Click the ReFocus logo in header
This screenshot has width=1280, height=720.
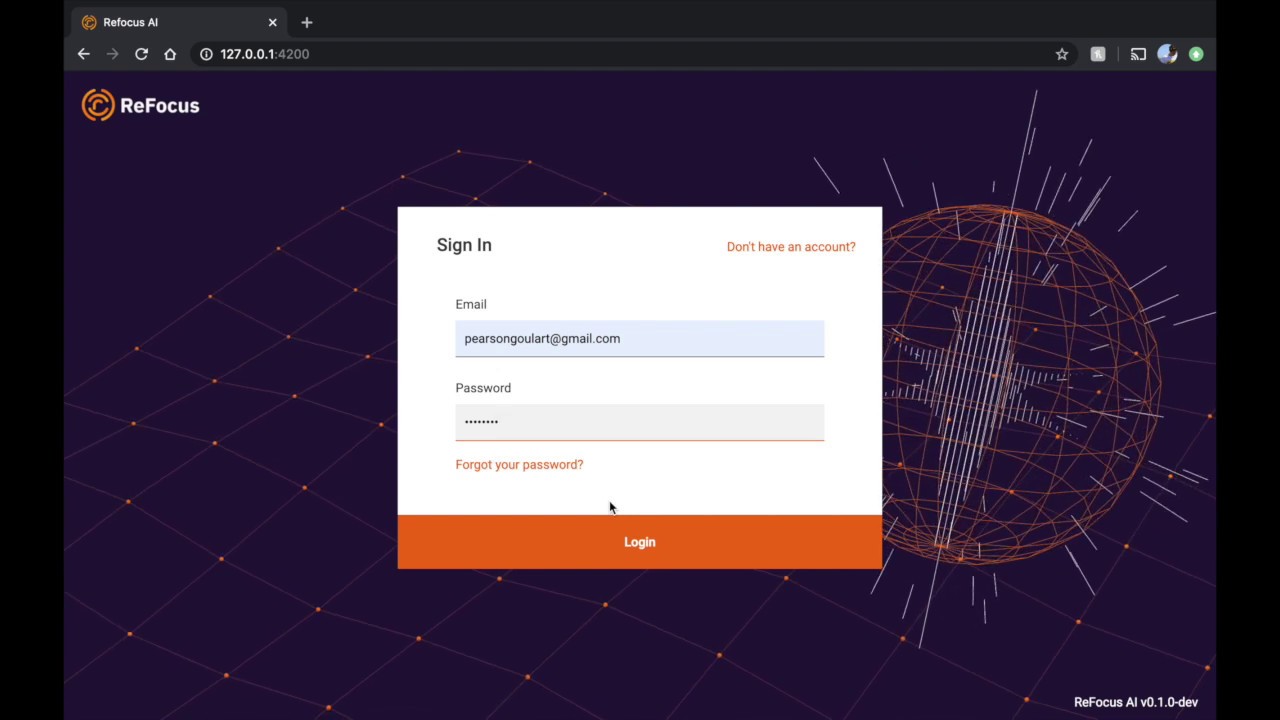pyautogui.click(x=141, y=105)
